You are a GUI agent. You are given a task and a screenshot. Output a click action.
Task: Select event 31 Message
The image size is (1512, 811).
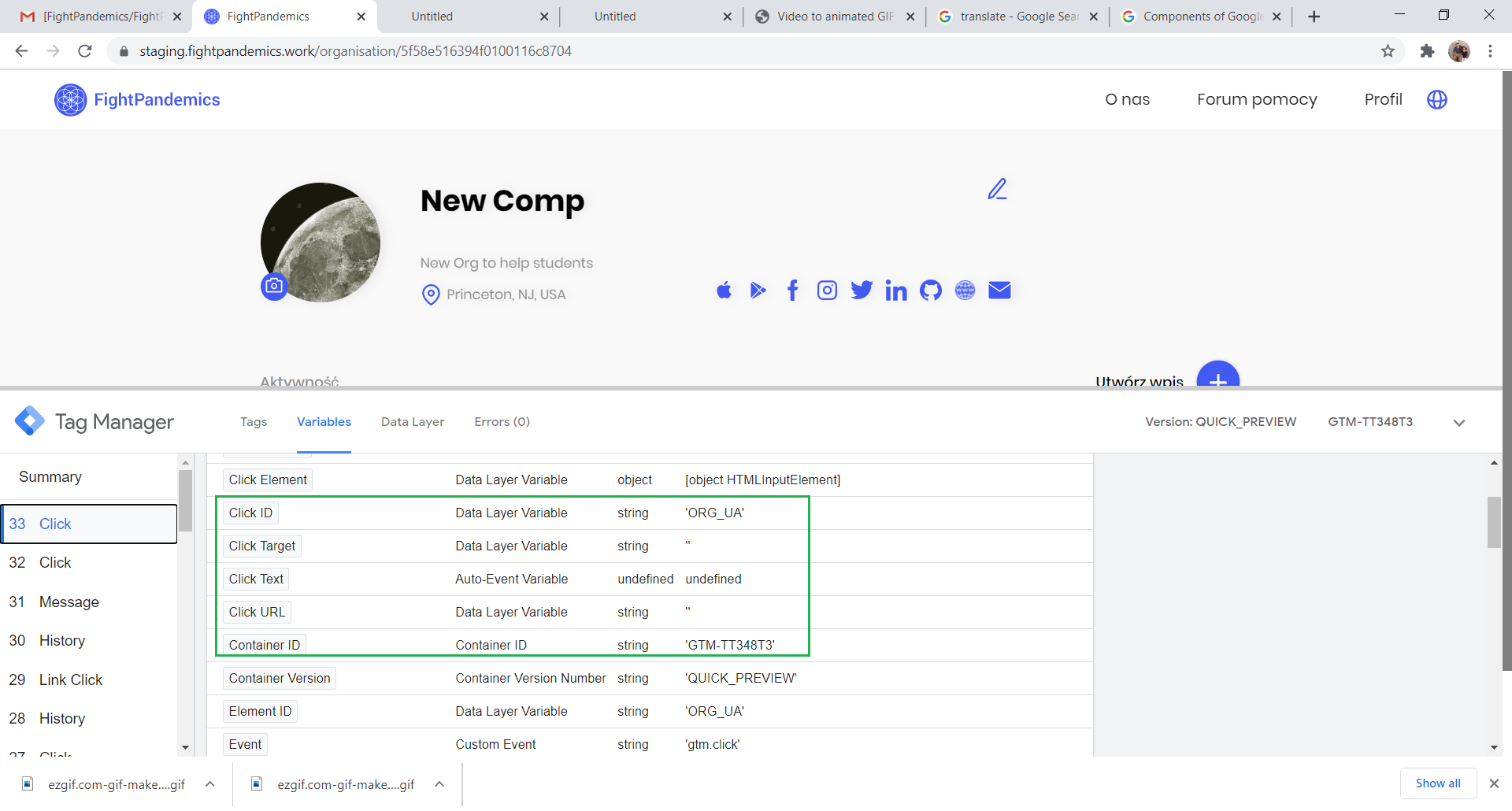pyautogui.click(x=89, y=602)
